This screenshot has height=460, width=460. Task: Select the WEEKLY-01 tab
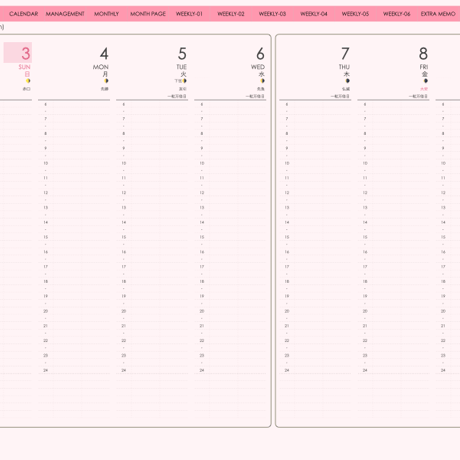[189, 14]
